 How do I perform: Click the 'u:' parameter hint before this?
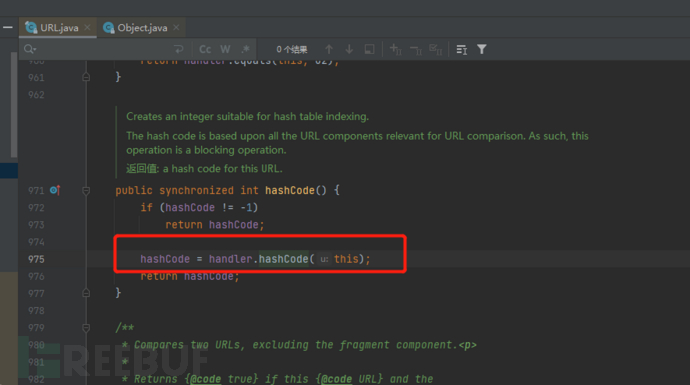324,259
